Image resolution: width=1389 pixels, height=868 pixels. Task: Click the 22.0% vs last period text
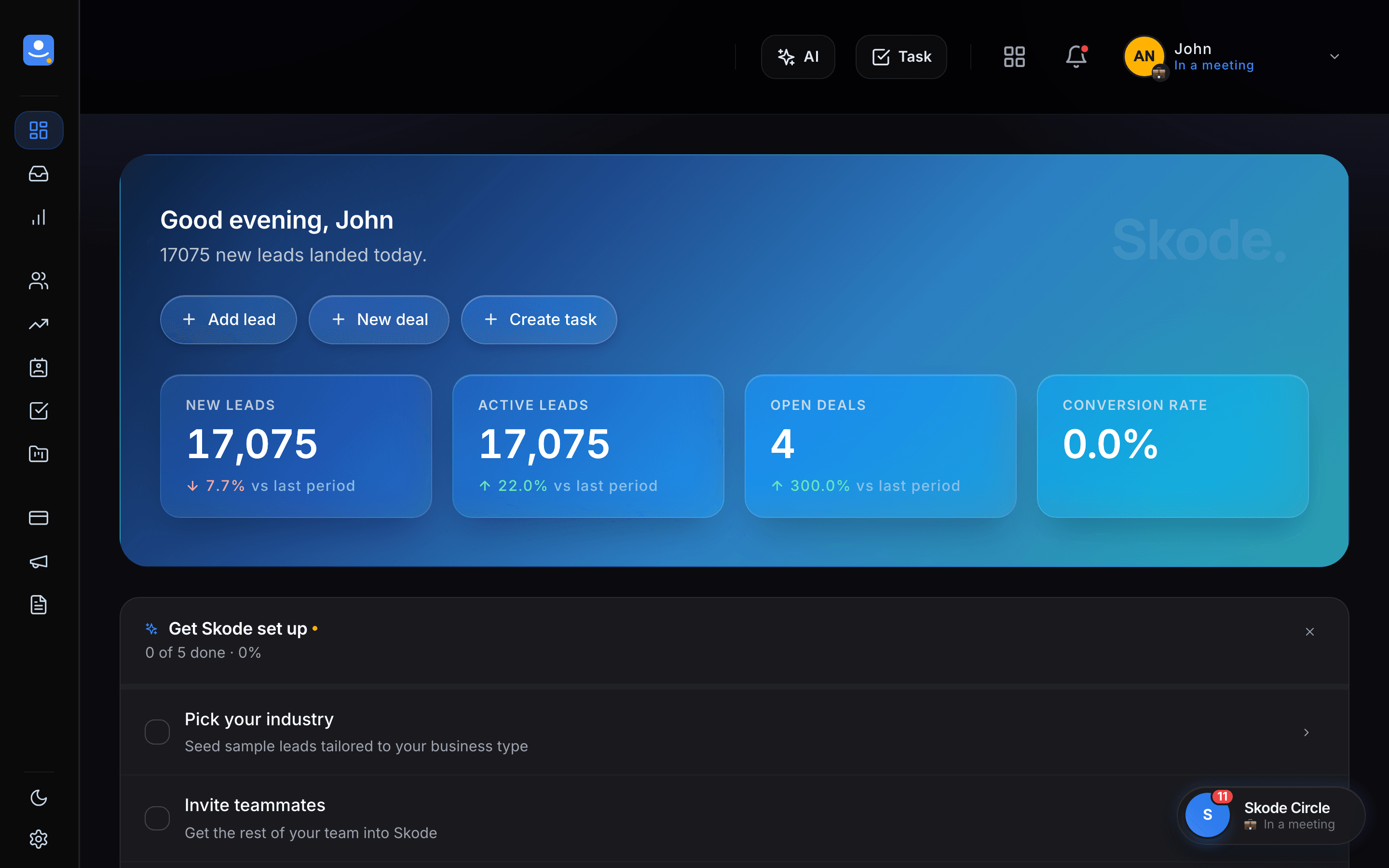(568, 486)
